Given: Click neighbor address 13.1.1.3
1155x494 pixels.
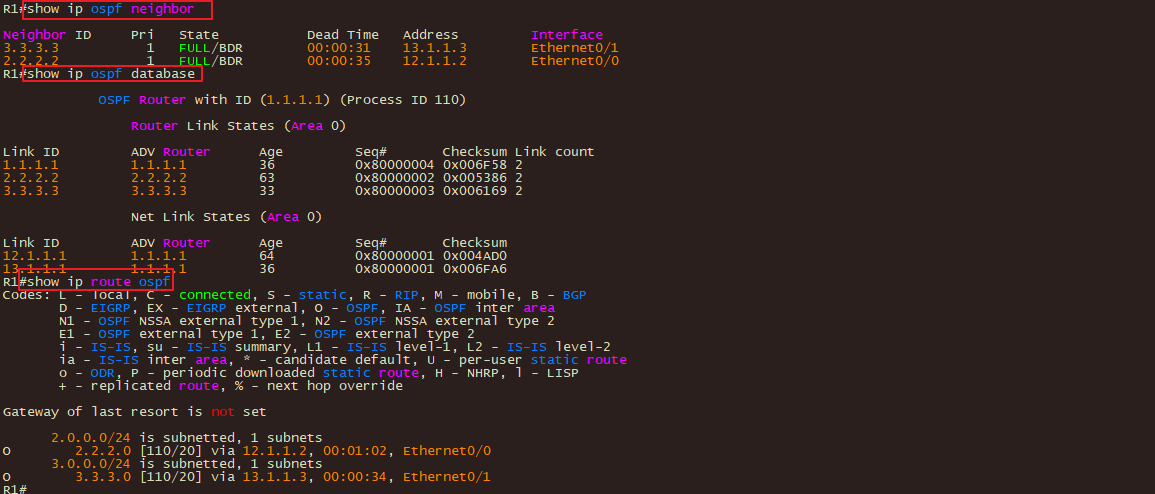Looking at the screenshot, I should pyautogui.click(x=435, y=48).
